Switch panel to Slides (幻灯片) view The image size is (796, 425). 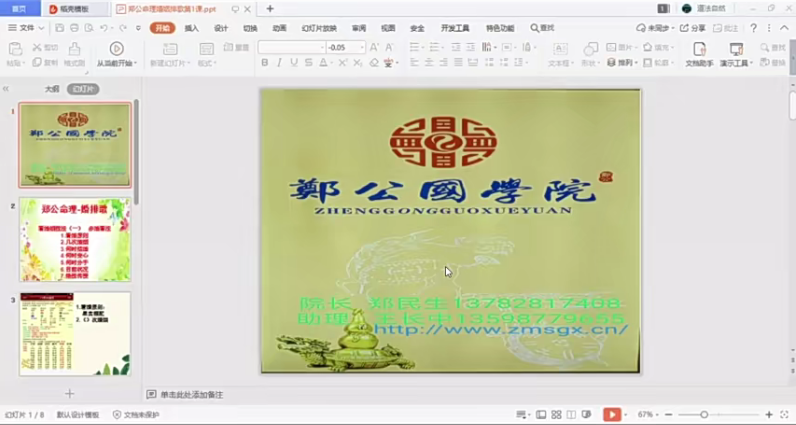[x=83, y=89]
